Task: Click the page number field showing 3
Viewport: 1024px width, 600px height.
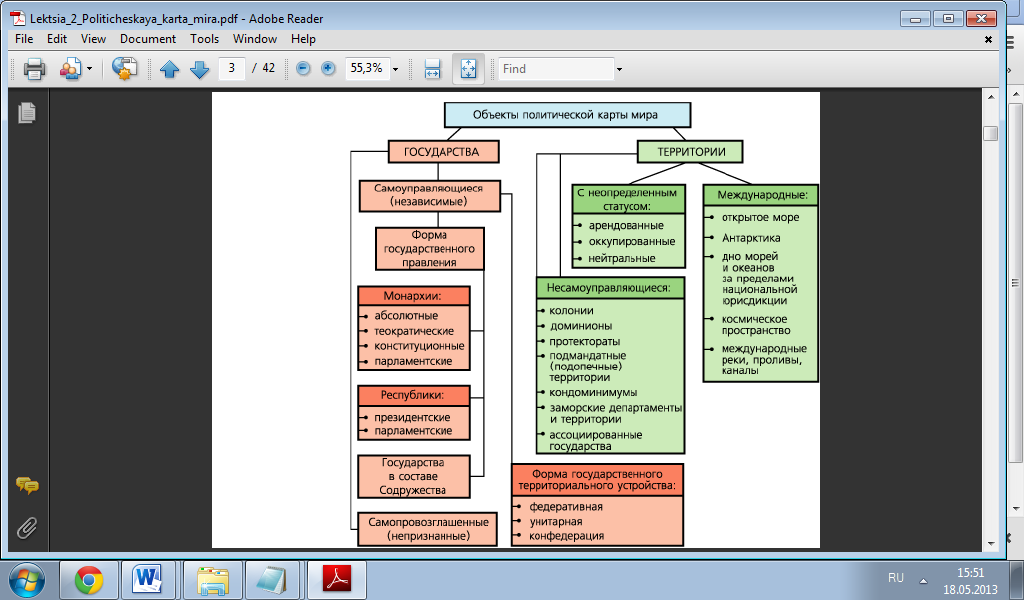Action: tap(231, 68)
